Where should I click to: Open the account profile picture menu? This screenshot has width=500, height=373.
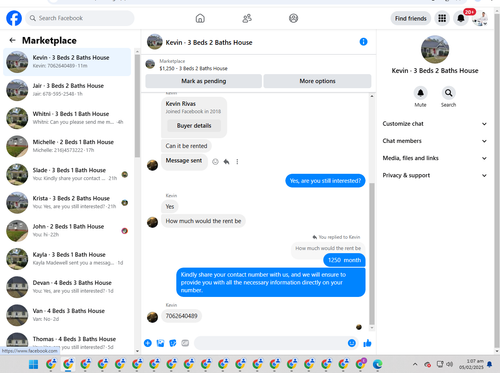[480, 18]
